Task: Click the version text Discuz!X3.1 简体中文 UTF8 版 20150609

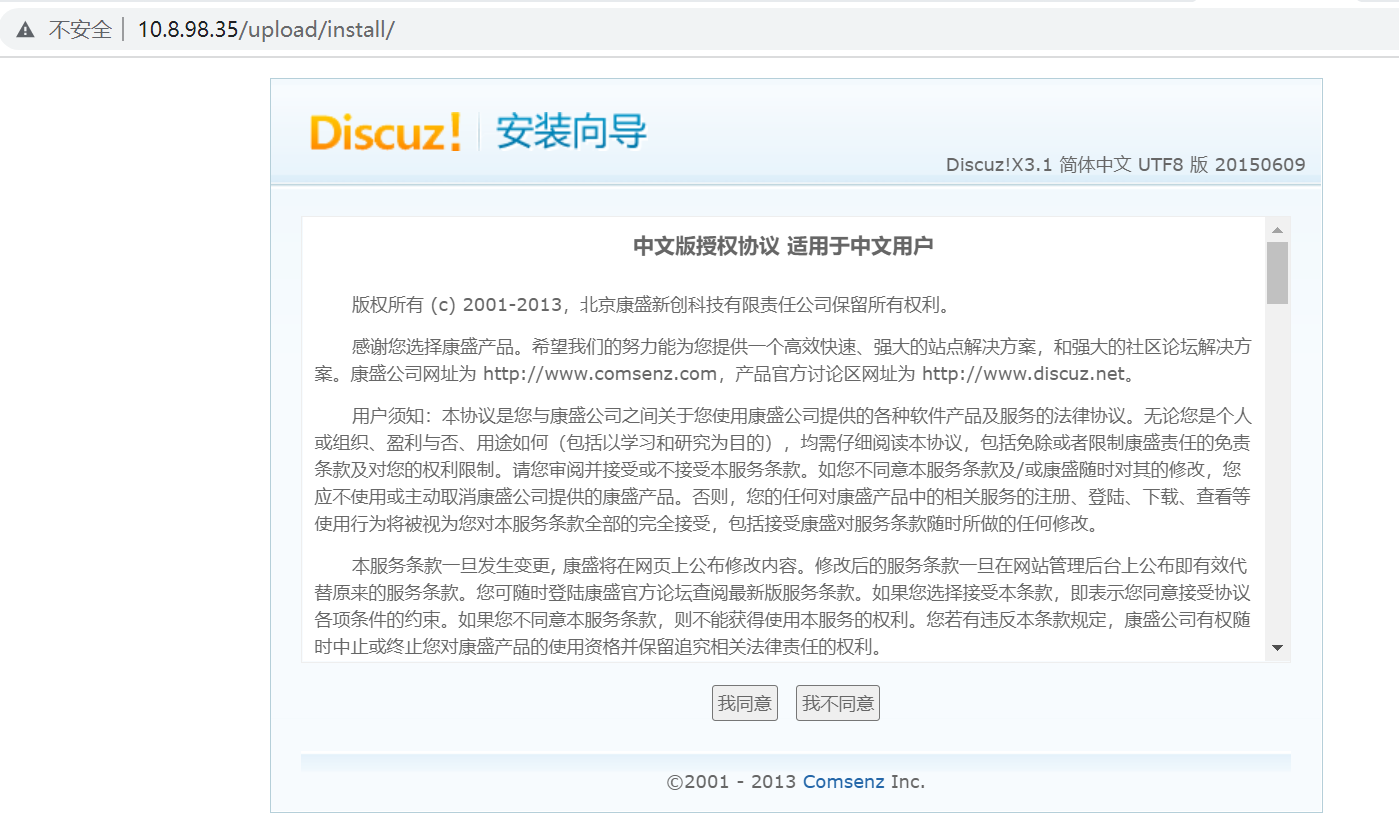Action: [x=1125, y=165]
